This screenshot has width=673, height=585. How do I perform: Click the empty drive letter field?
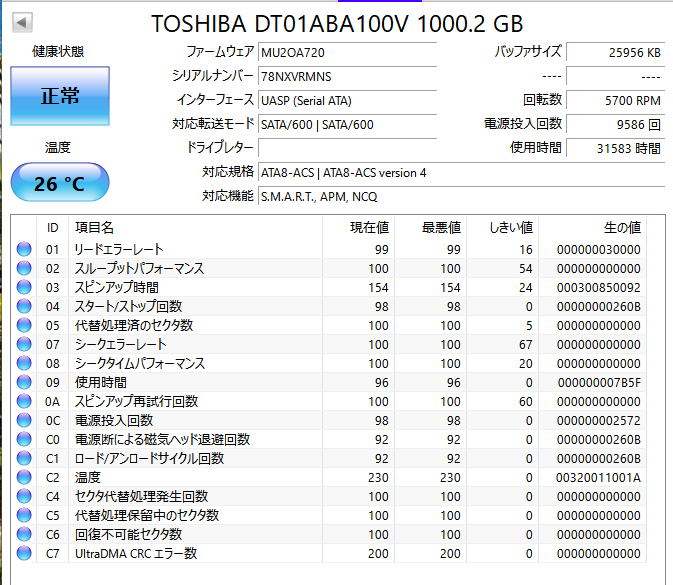click(x=347, y=149)
